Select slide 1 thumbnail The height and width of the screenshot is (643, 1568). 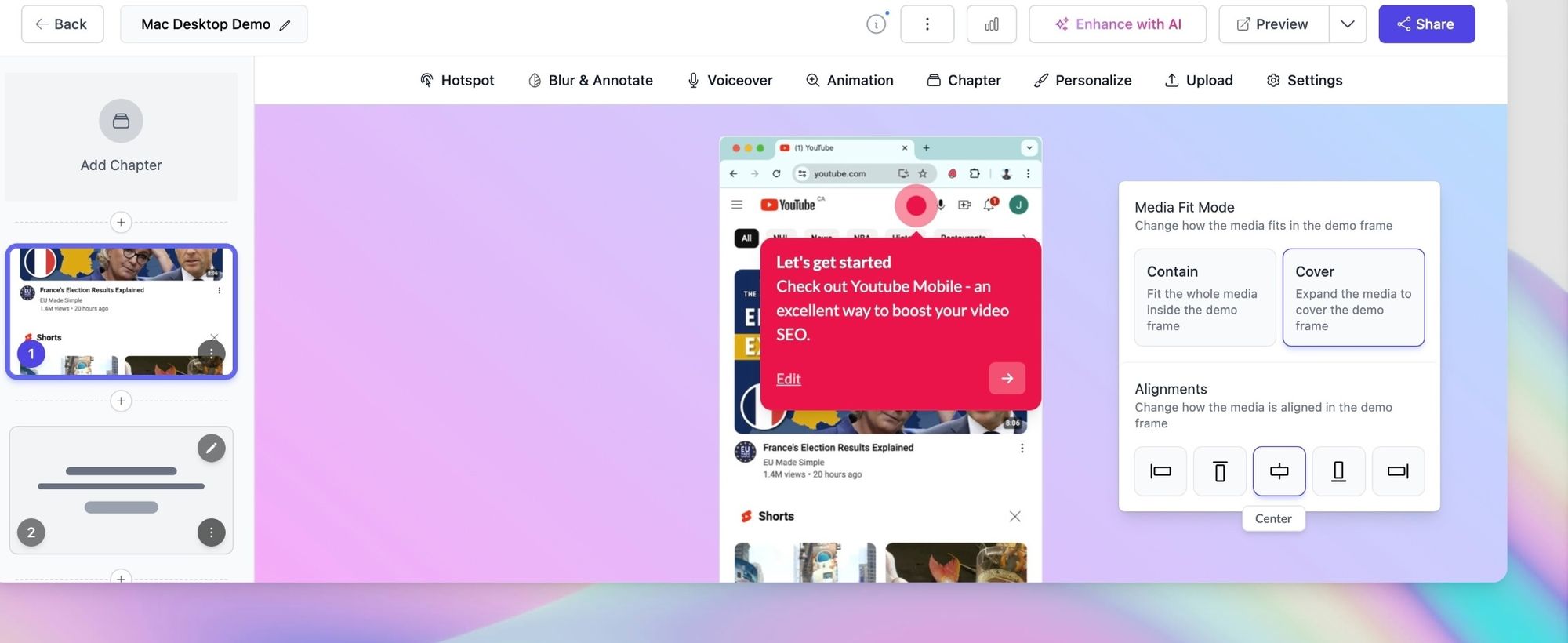tap(121, 311)
